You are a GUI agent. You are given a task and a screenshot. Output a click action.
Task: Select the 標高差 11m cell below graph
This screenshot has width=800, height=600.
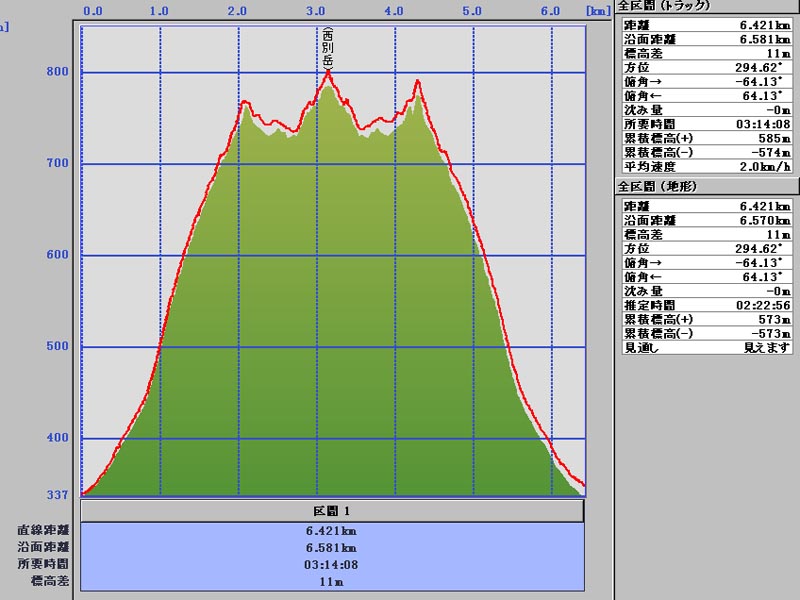(x=332, y=581)
